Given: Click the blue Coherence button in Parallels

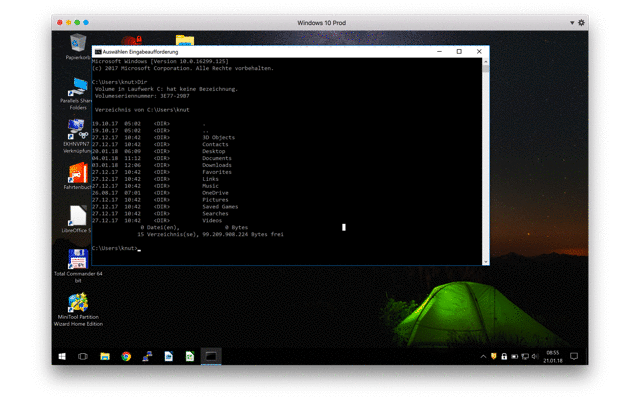Looking at the screenshot, I should pyautogui.click(x=86, y=22).
